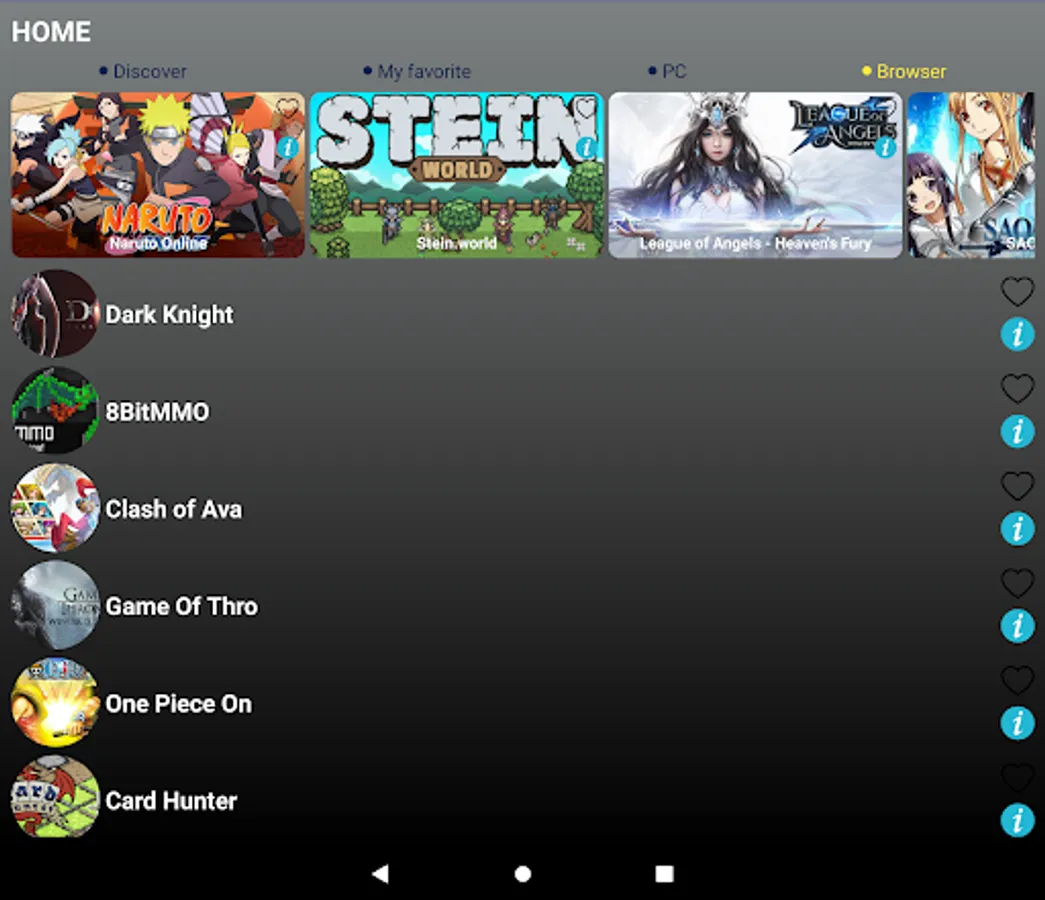1045x900 pixels.
Task: Open info for the Naruto Online card
Action: [290, 148]
